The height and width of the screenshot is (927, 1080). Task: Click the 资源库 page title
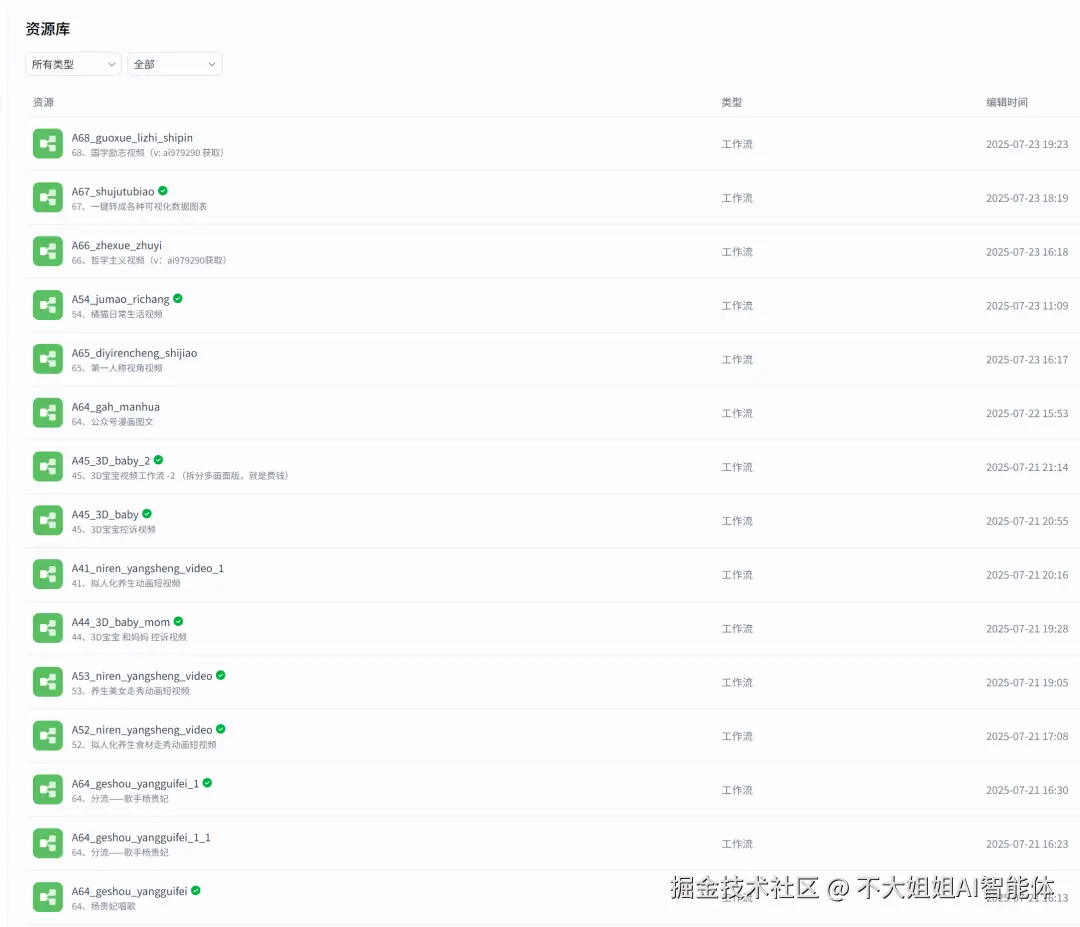pyautogui.click(x=48, y=29)
